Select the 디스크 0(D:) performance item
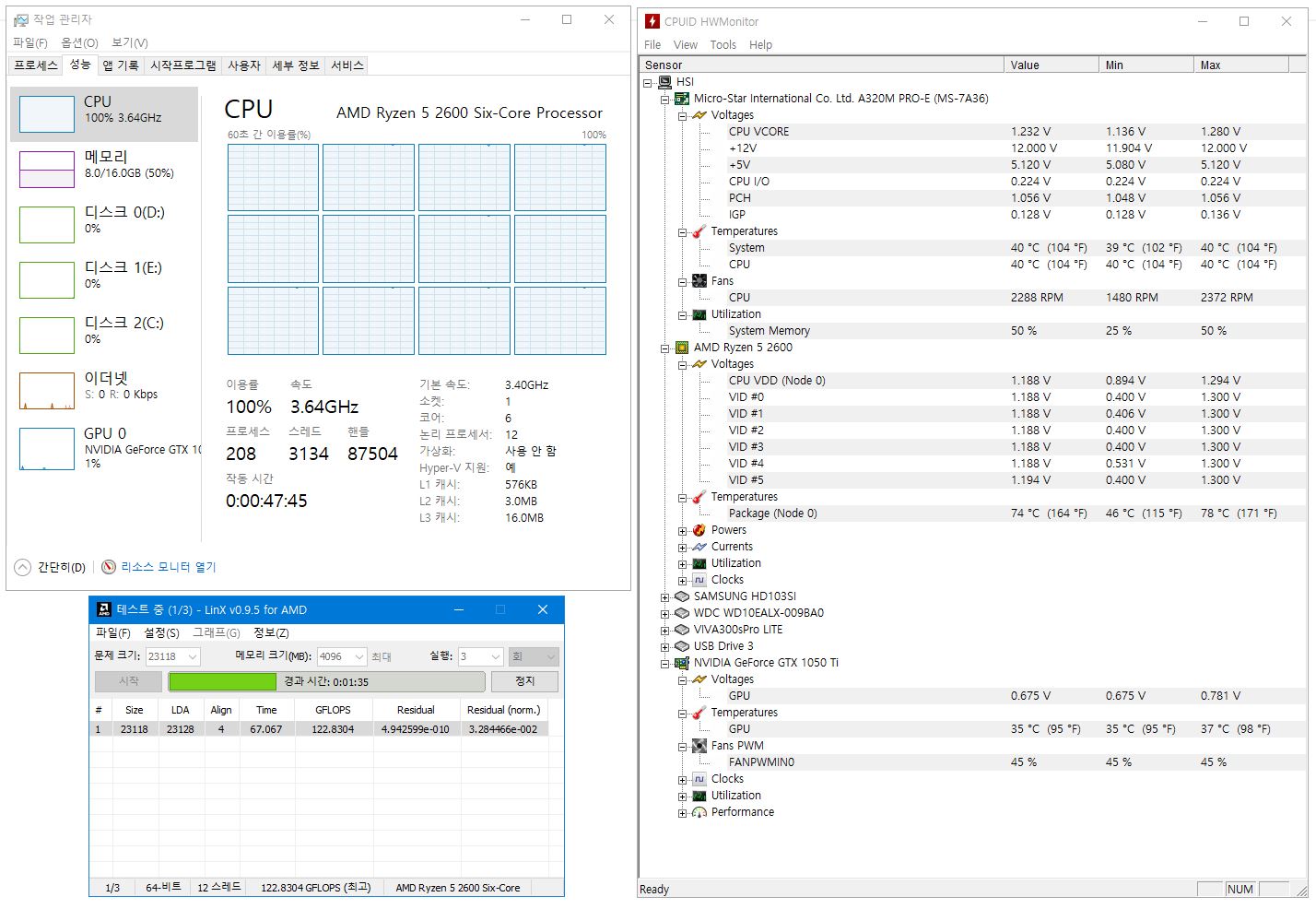This screenshot has width=1316, height=909. click(104, 224)
